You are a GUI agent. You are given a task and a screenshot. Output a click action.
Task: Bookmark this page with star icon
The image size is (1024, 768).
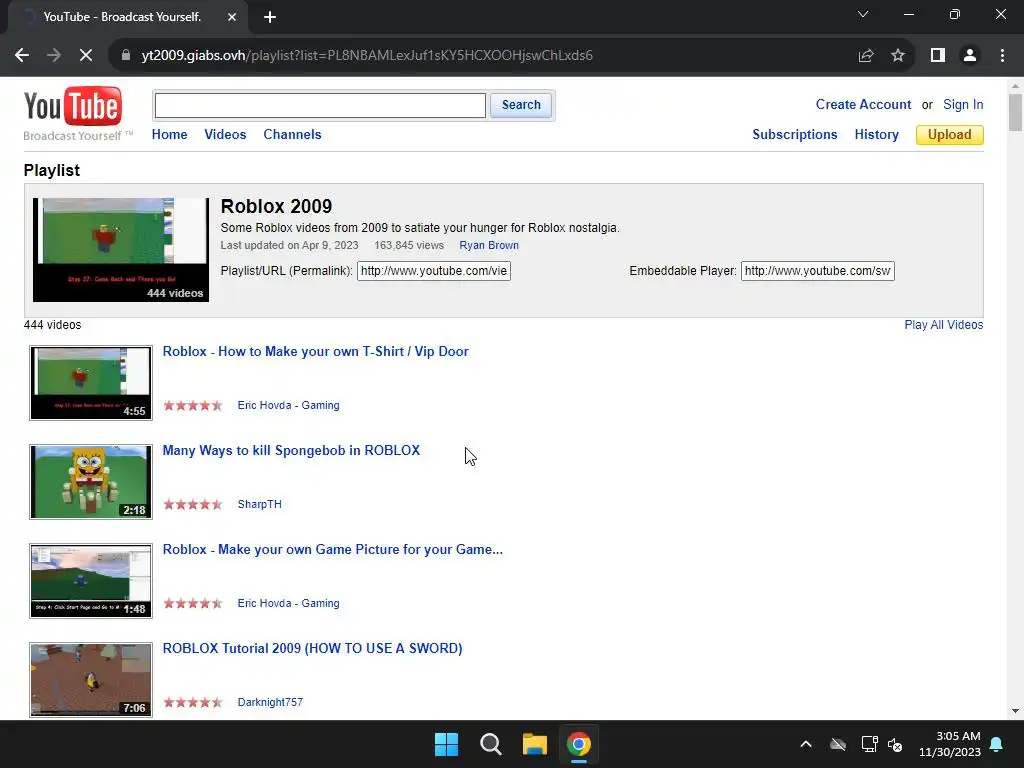[x=898, y=56]
